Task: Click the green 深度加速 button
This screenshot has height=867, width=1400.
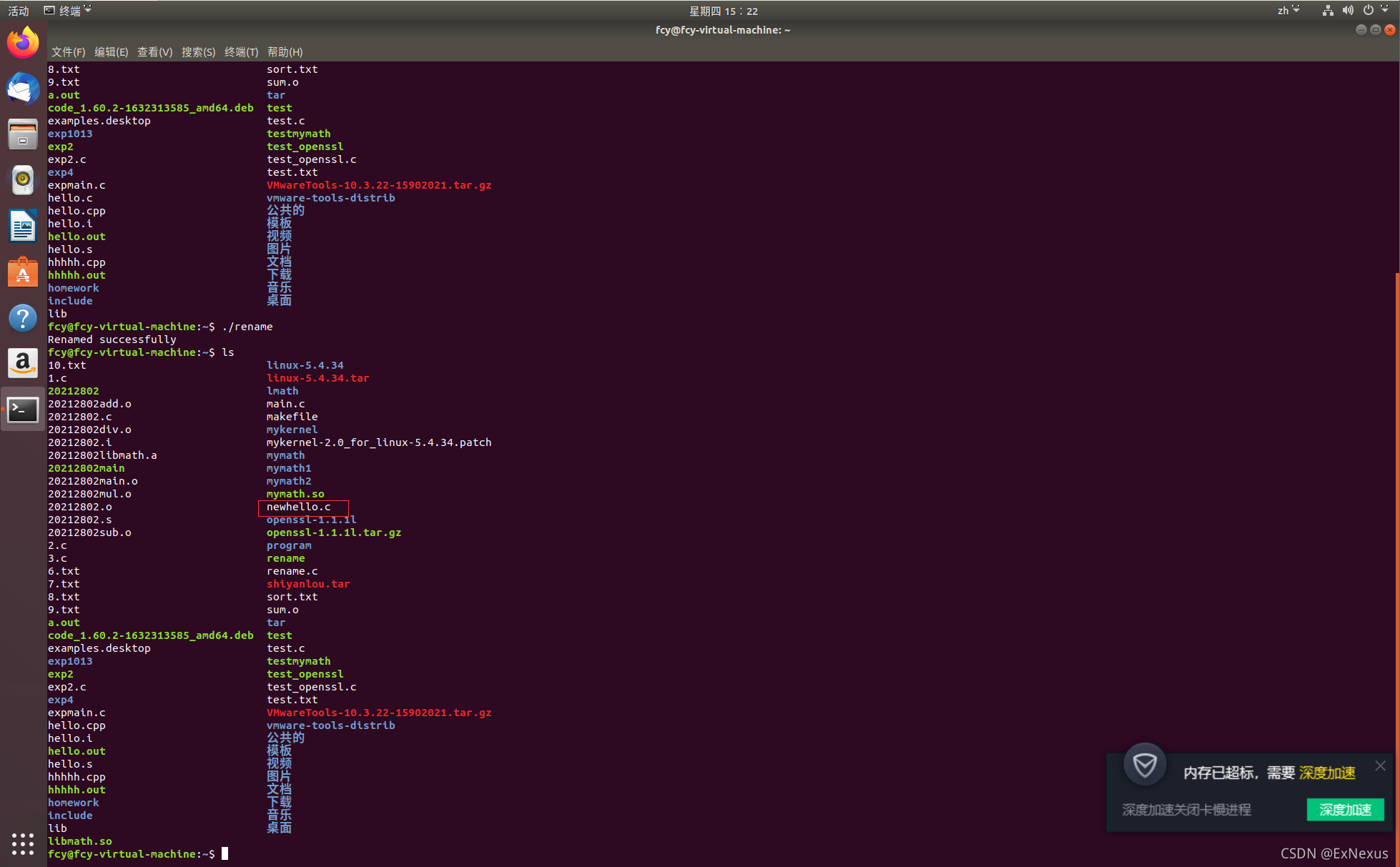Action: click(x=1345, y=810)
